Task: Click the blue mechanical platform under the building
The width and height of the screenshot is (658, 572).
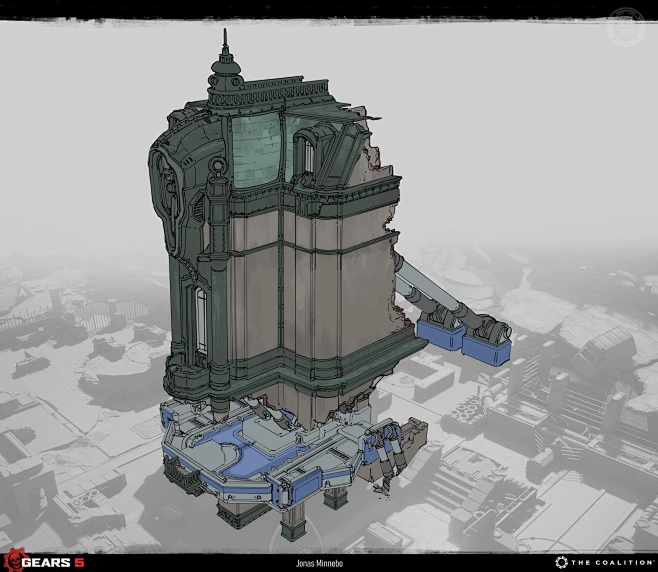Action: 242,450
